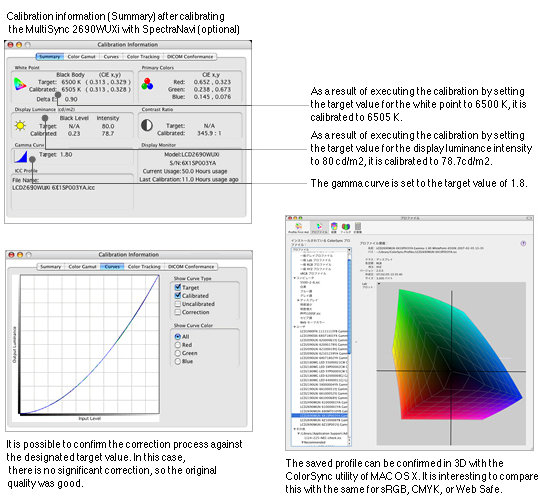Enable the Correction curve checkbox

point(178,312)
